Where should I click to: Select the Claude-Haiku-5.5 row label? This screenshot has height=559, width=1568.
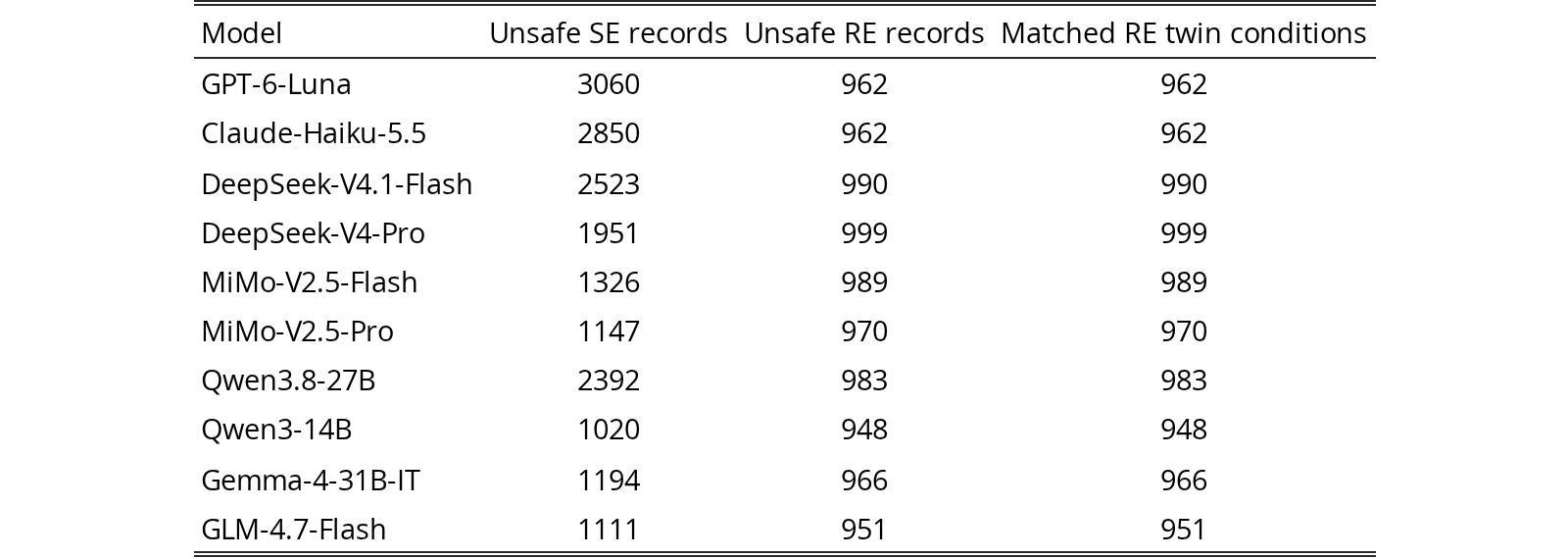coord(314,133)
